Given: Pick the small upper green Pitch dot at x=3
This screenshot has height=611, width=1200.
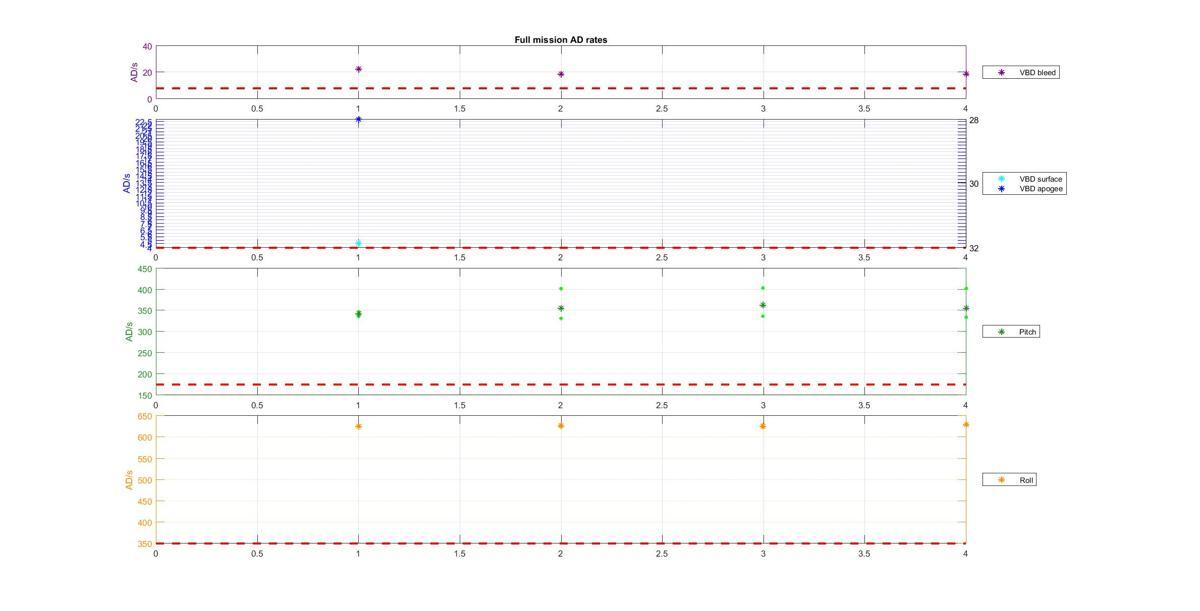Looking at the screenshot, I should [x=763, y=288].
